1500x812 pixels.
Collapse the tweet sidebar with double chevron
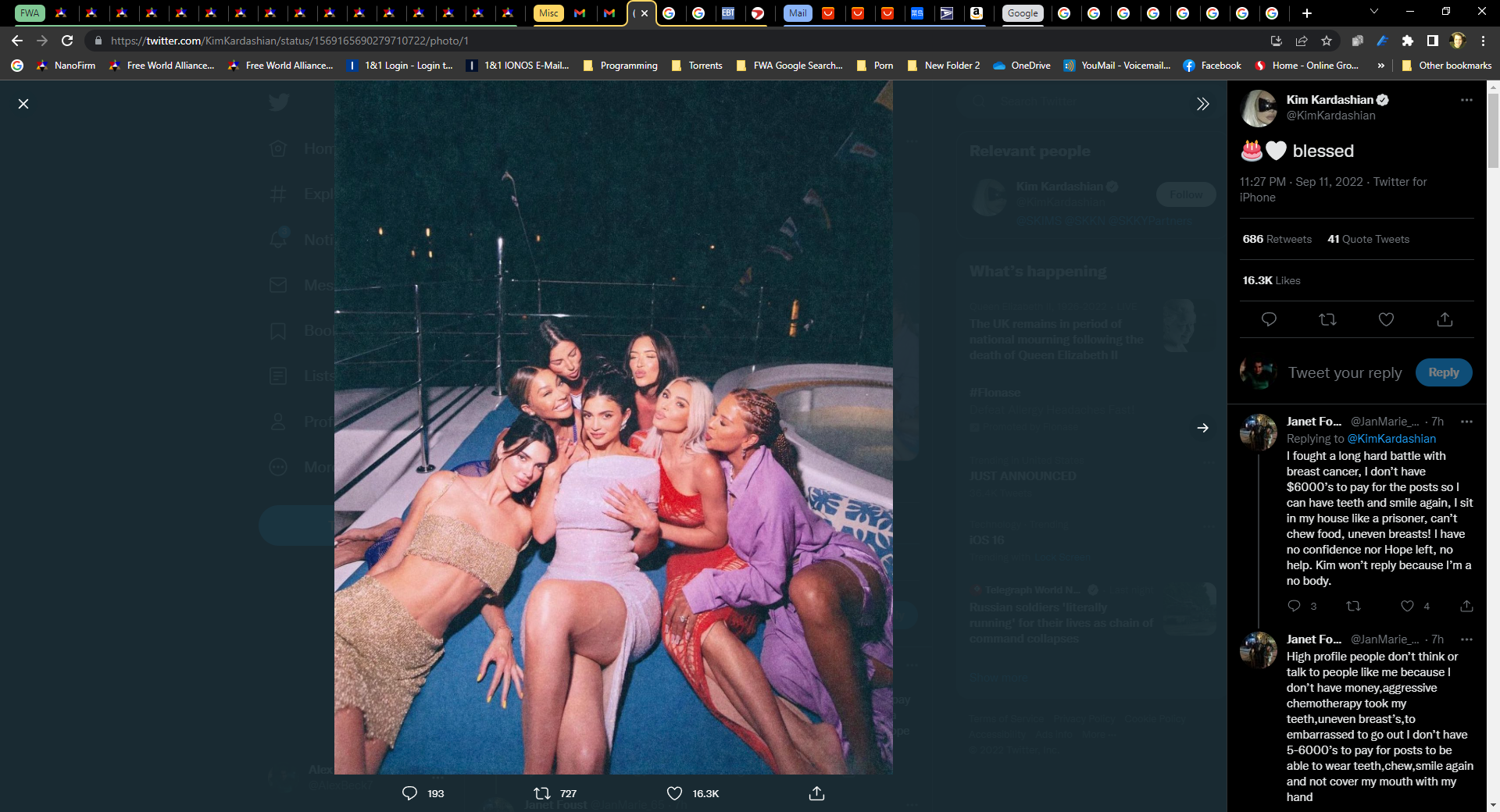click(1202, 104)
